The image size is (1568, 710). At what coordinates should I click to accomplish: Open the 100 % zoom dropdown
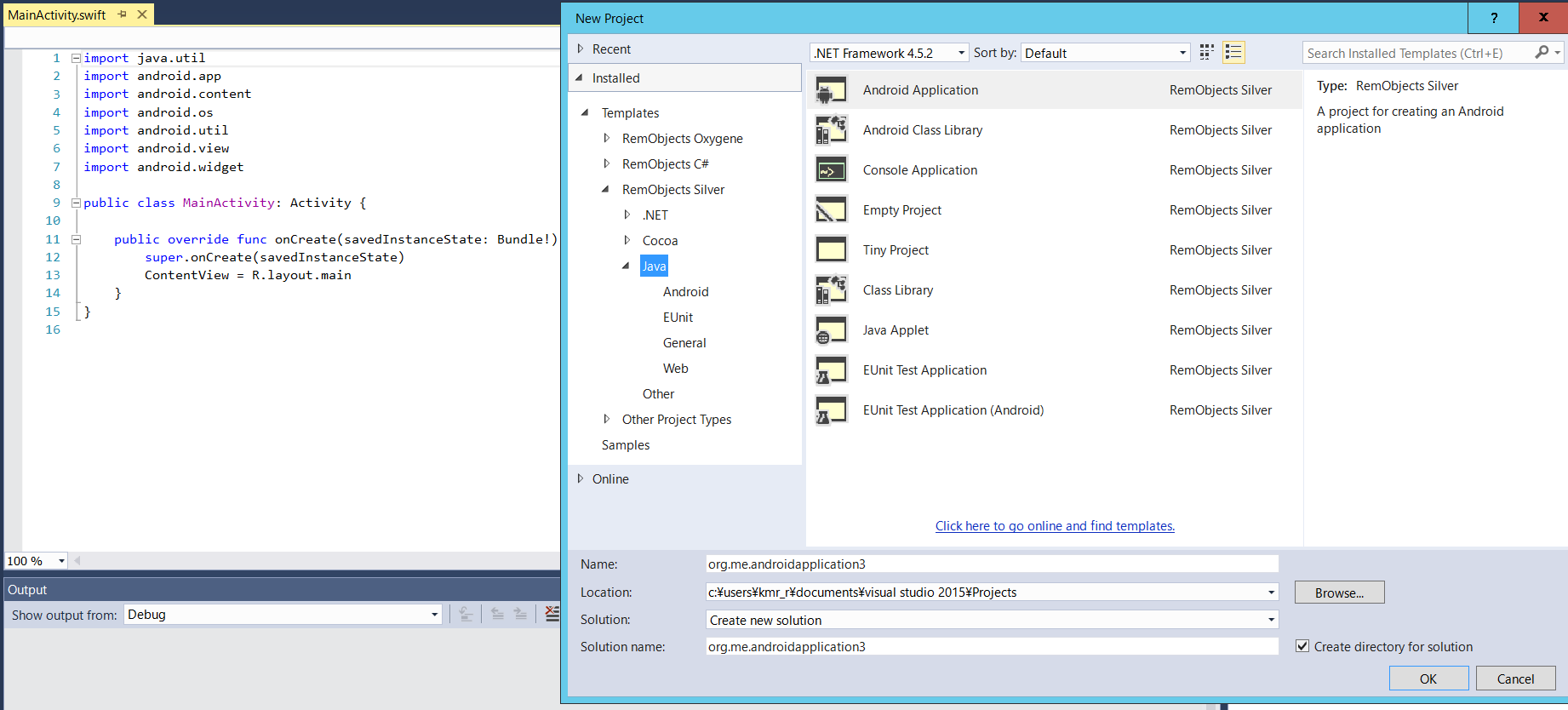click(61, 561)
